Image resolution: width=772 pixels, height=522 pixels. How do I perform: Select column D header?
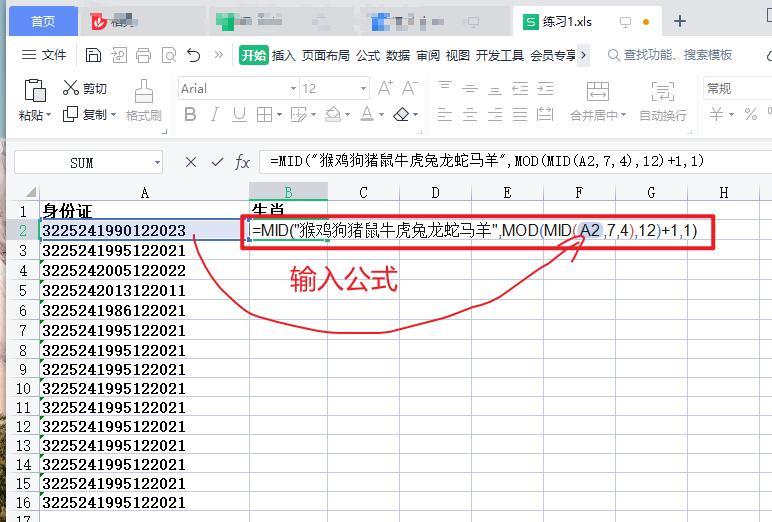(435, 193)
